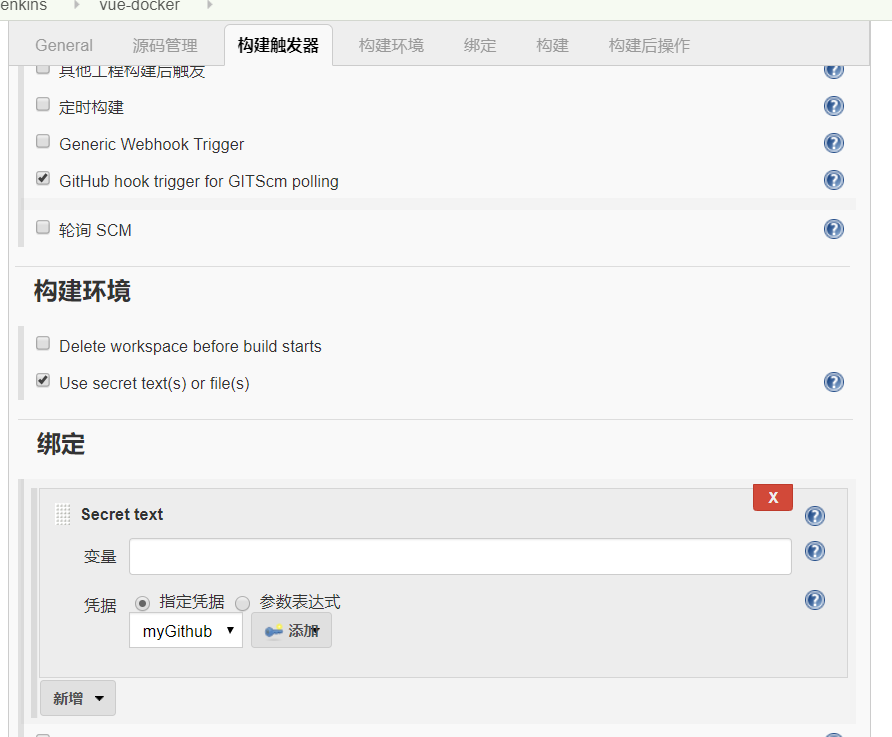Viewport: 892px width, 737px height.
Task: Open help icon at the top row
Action: [x=834, y=69]
